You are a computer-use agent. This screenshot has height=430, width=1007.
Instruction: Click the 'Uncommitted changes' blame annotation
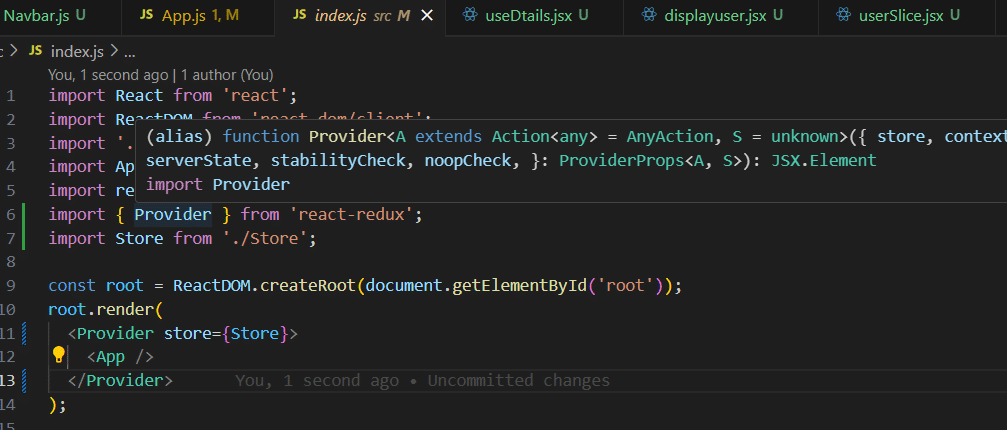click(518, 381)
